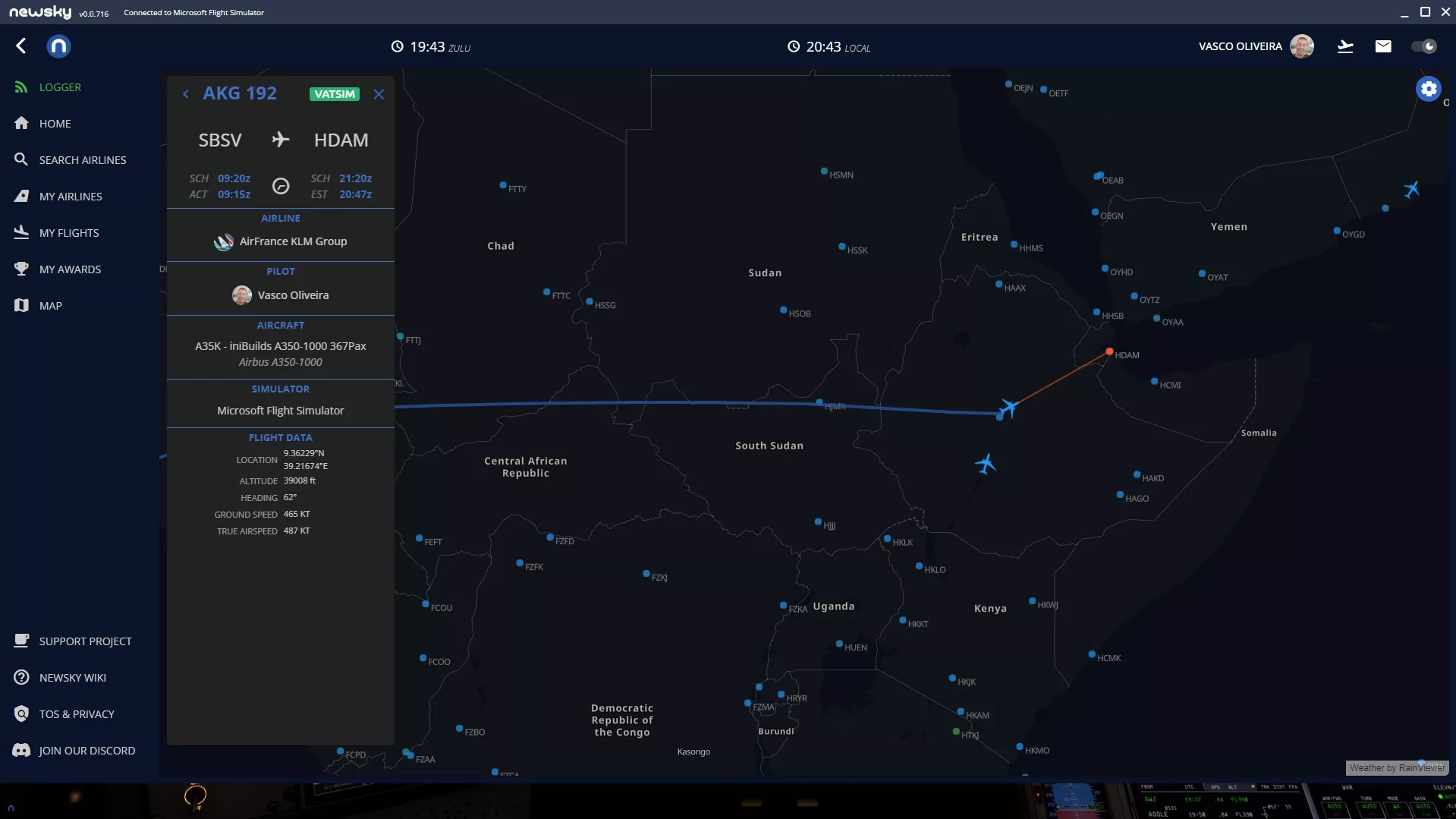Click the ground speed value 465 KT
1456x819 pixels.
(x=297, y=514)
